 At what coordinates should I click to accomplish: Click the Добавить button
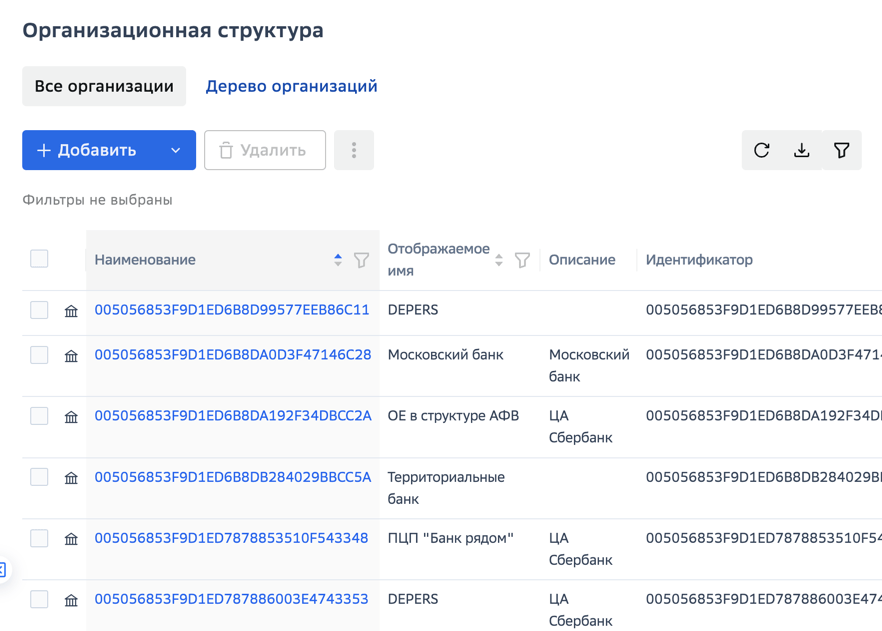(x=109, y=150)
